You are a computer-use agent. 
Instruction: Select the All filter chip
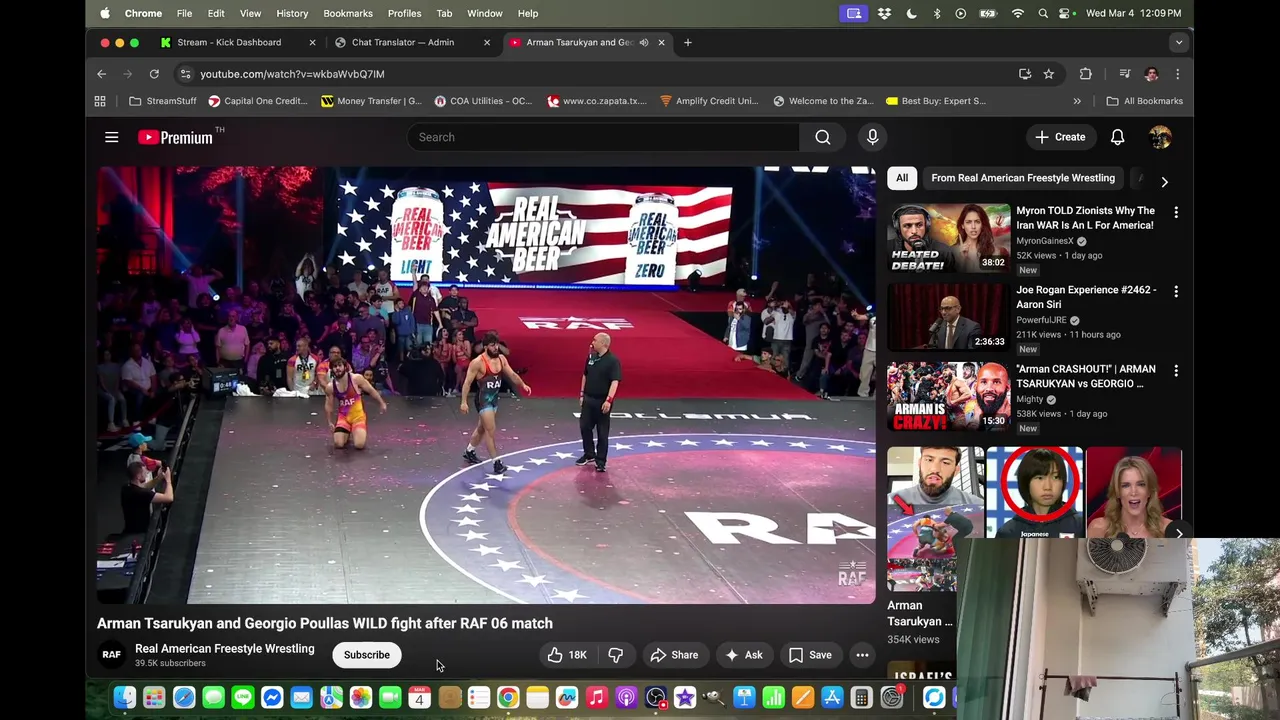902,178
